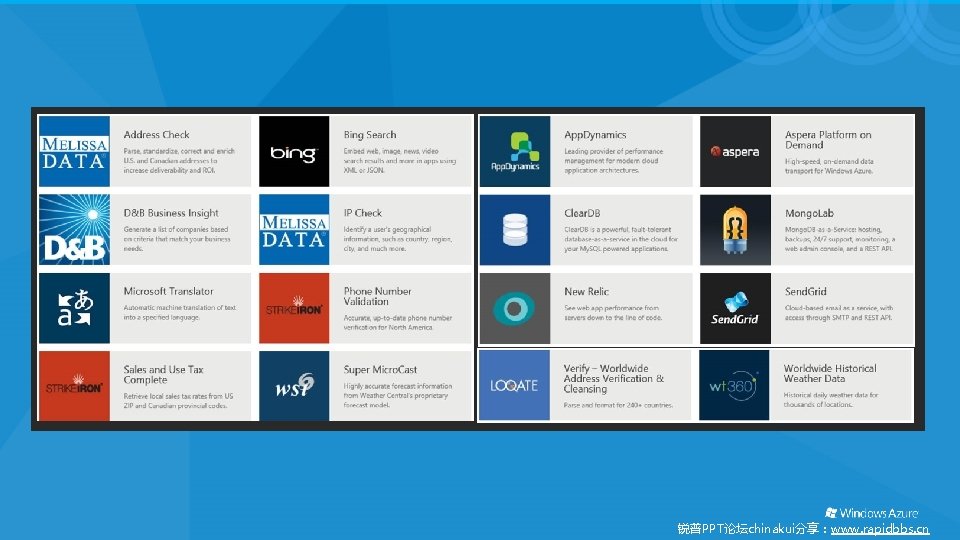Click description 'Cloud-based email as a service'
The width and height of the screenshot is (960, 540).
839,312
